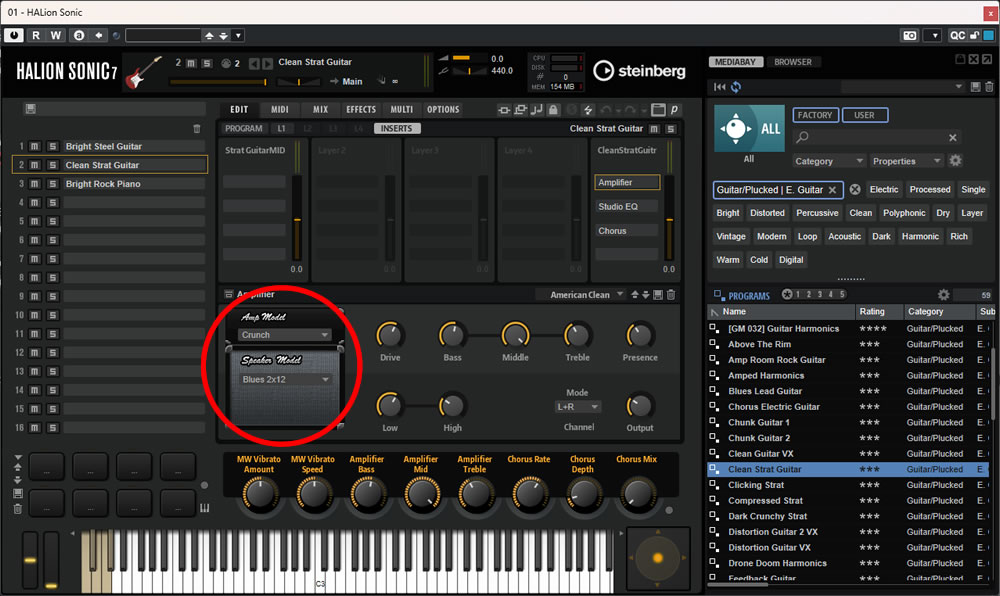Open the Amp Model Crunch dropdown
The image size is (1000, 596).
click(x=284, y=335)
